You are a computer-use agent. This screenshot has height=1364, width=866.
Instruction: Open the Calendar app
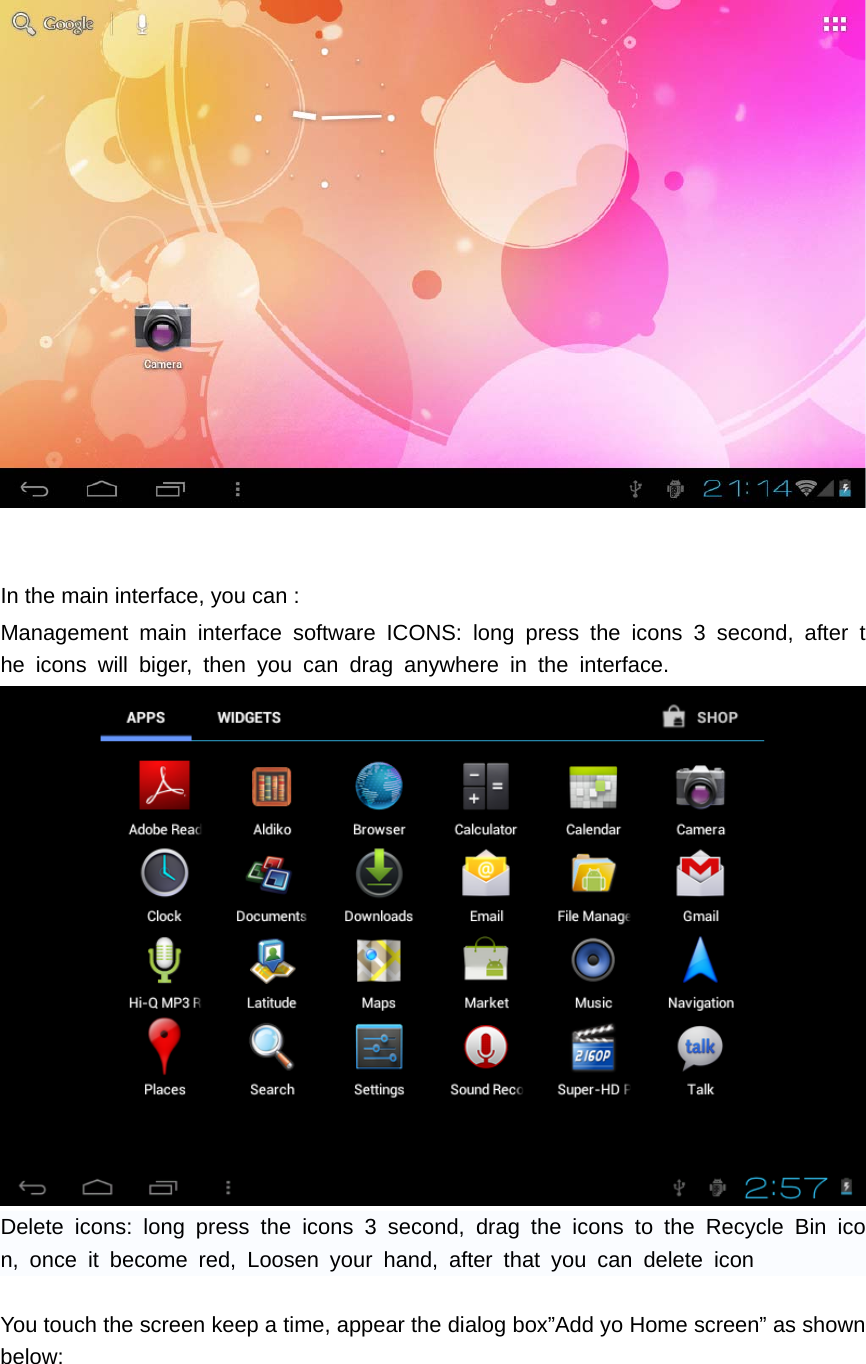click(593, 786)
